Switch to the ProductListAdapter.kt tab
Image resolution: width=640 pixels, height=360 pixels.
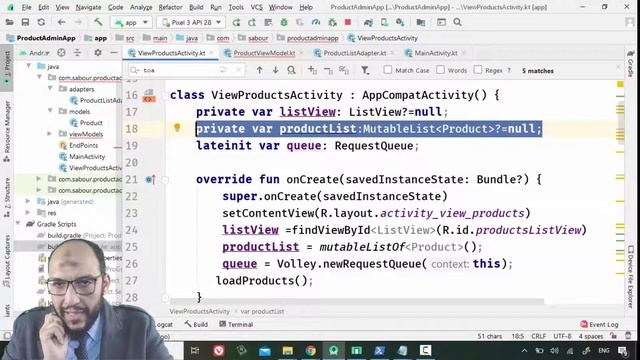354,53
